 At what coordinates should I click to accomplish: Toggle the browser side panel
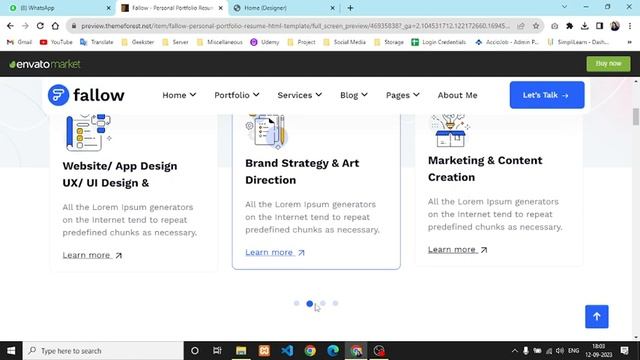[599, 26]
